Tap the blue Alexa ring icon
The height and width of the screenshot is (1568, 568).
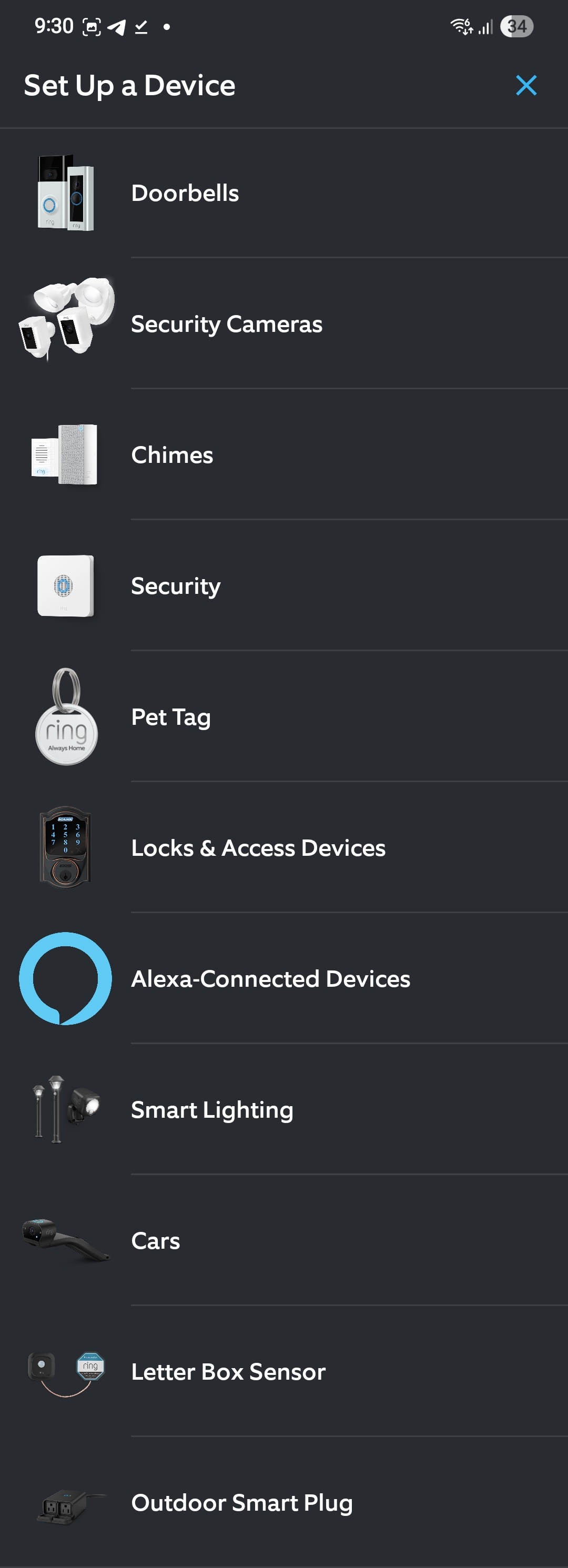tap(65, 978)
